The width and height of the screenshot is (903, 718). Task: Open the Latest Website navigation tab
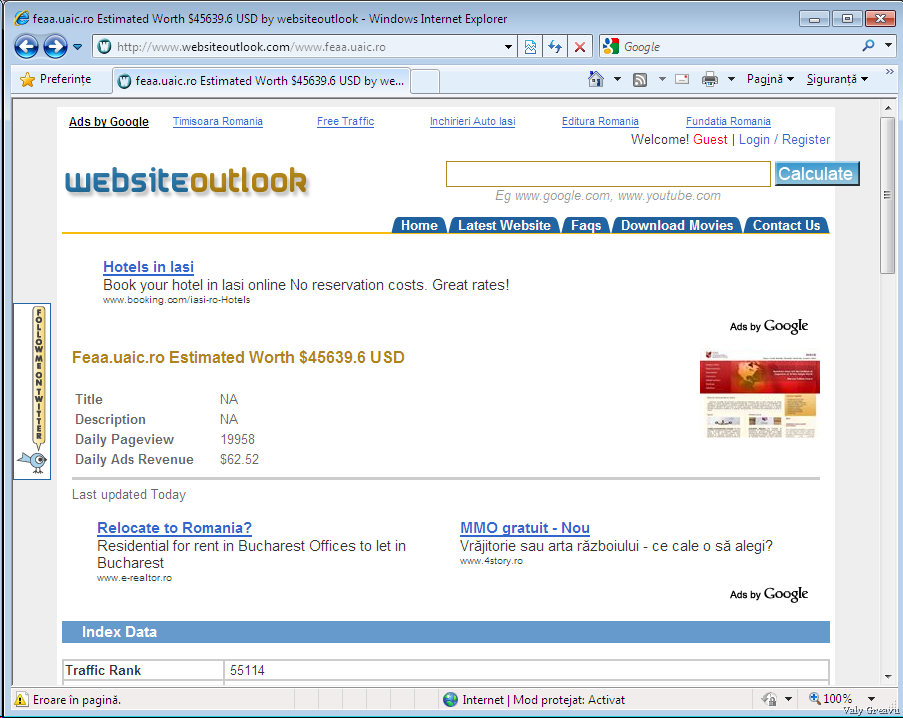504,225
